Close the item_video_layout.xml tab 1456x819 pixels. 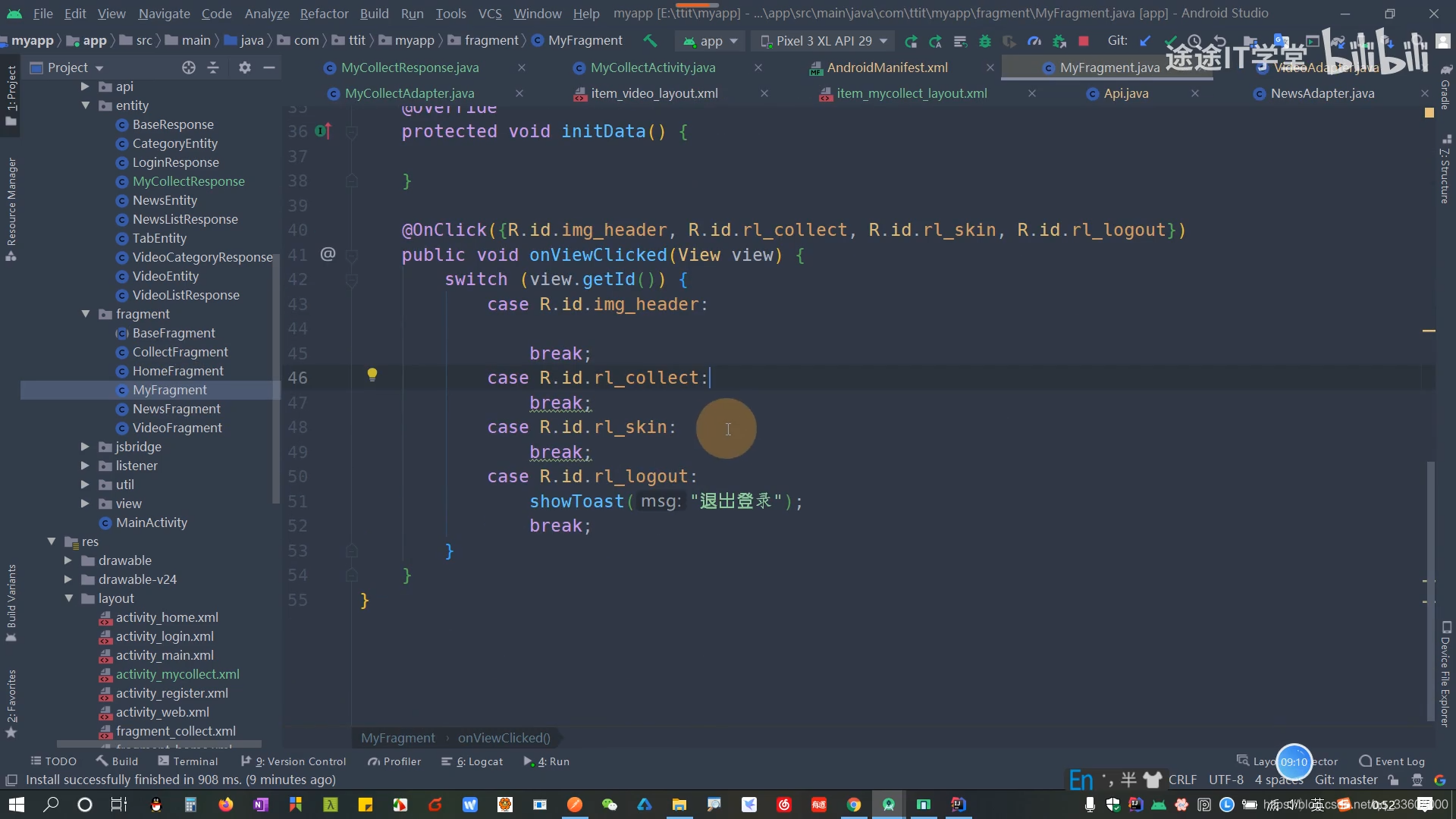(x=764, y=93)
